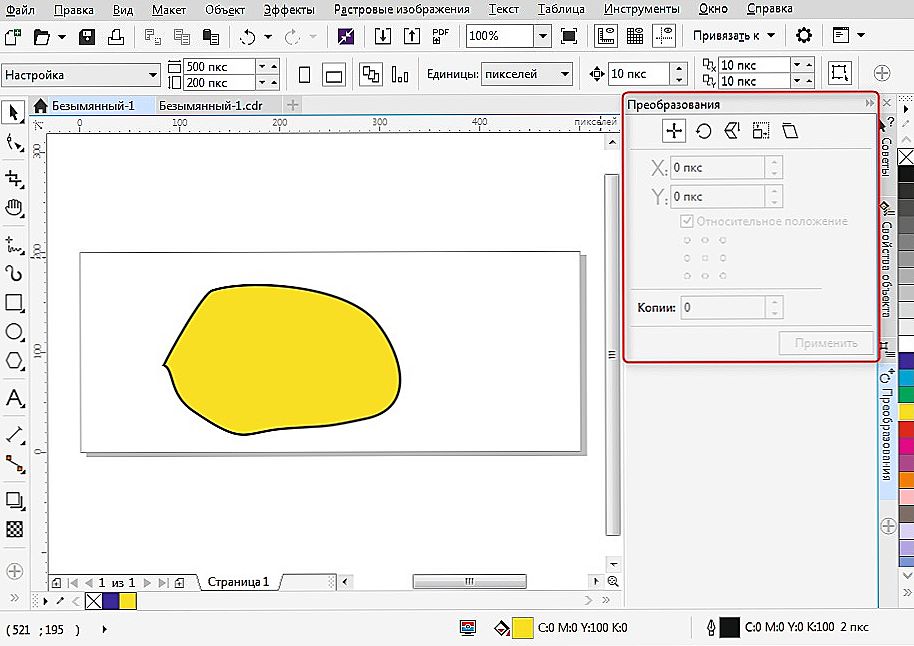The image size is (914, 646).
Task: Open the workspace layout dropdown arrow
Action: (861, 35)
